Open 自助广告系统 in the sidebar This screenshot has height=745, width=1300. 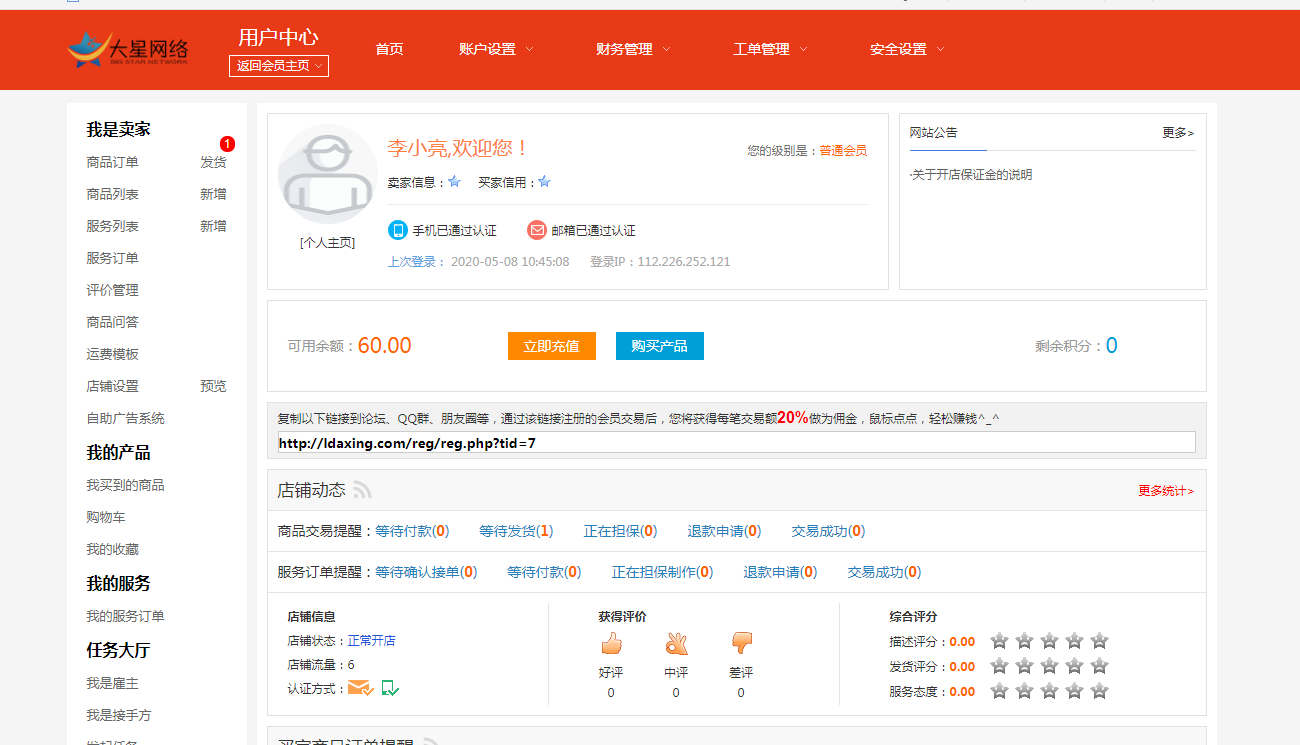(125, 418)
